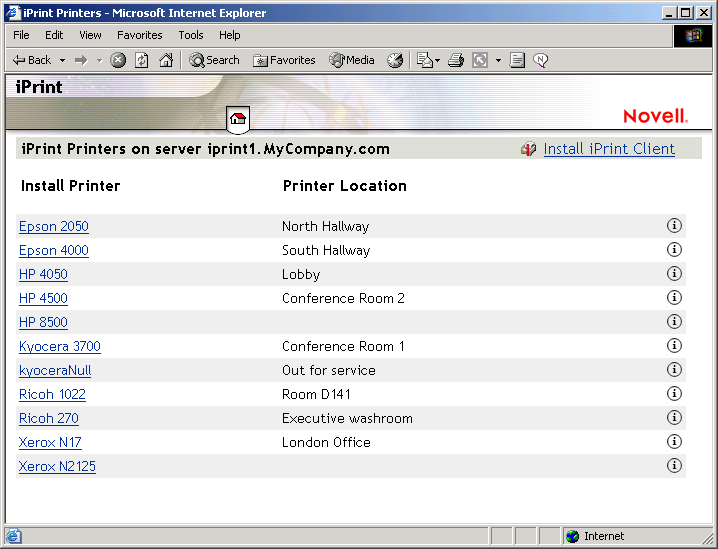Image resolution: width=718 pixels, height=549 pixels.
Task: Show info icon for Ricoh 270
Action: (674, 417)
